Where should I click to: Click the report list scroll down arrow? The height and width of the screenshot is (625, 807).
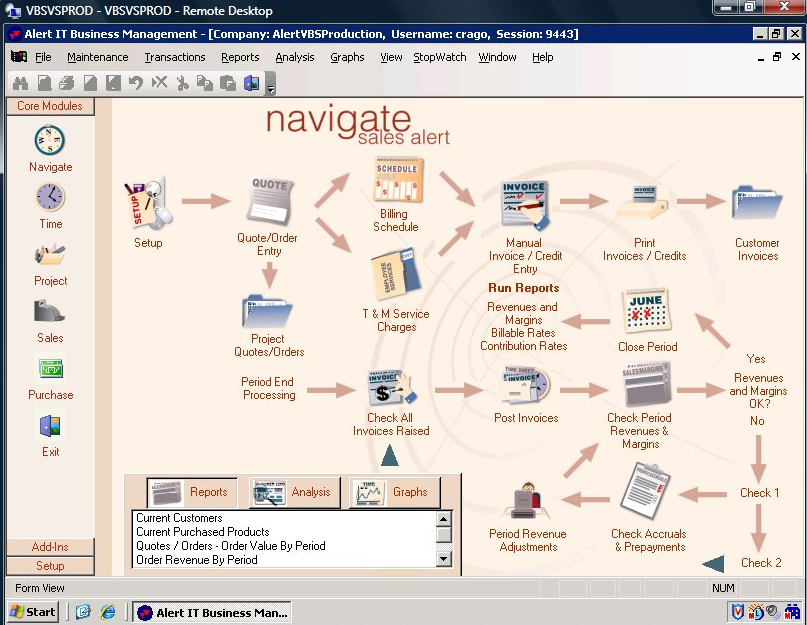pyautogui.click(x=444, y=559)
